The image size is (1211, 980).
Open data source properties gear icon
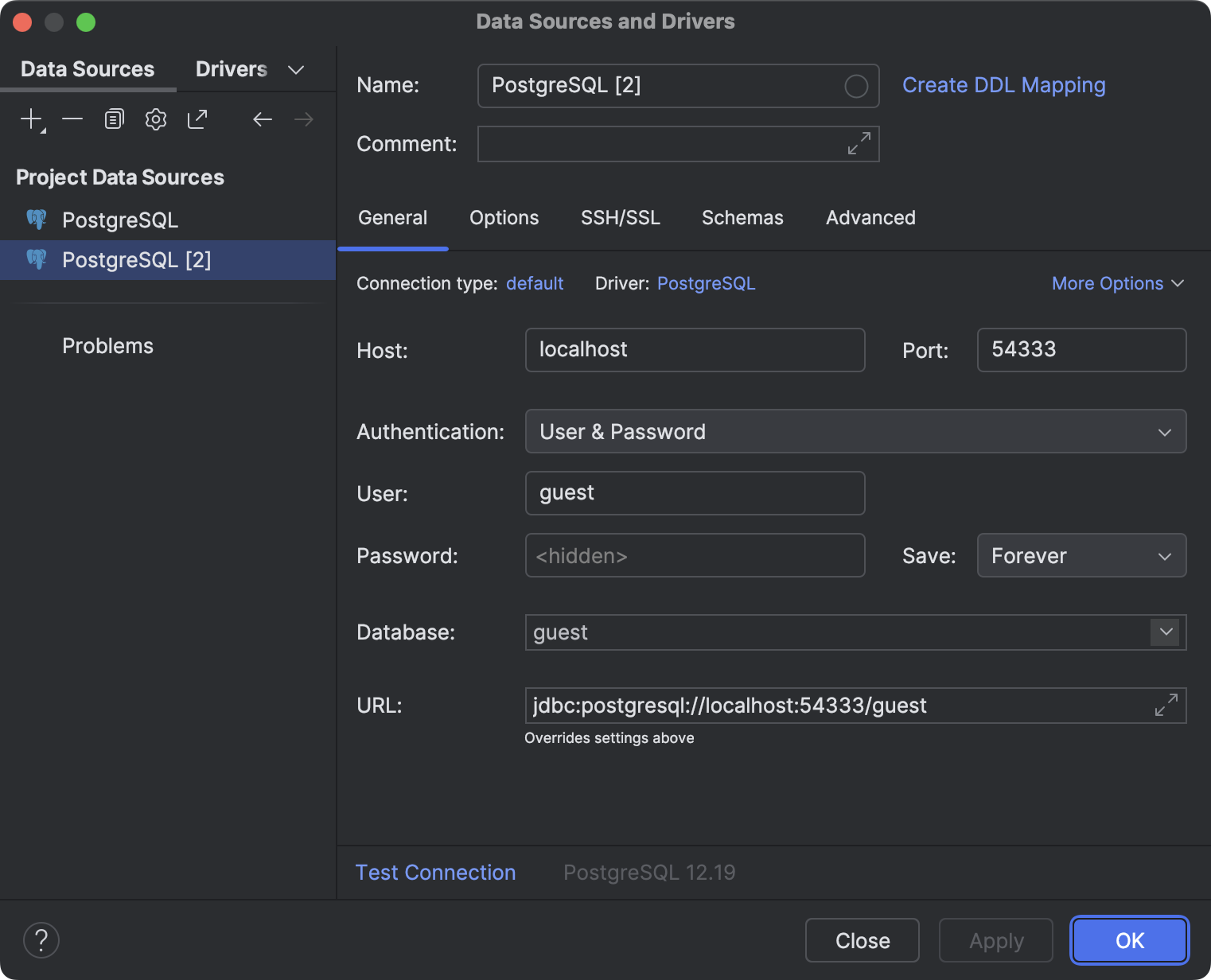point(155,119)
